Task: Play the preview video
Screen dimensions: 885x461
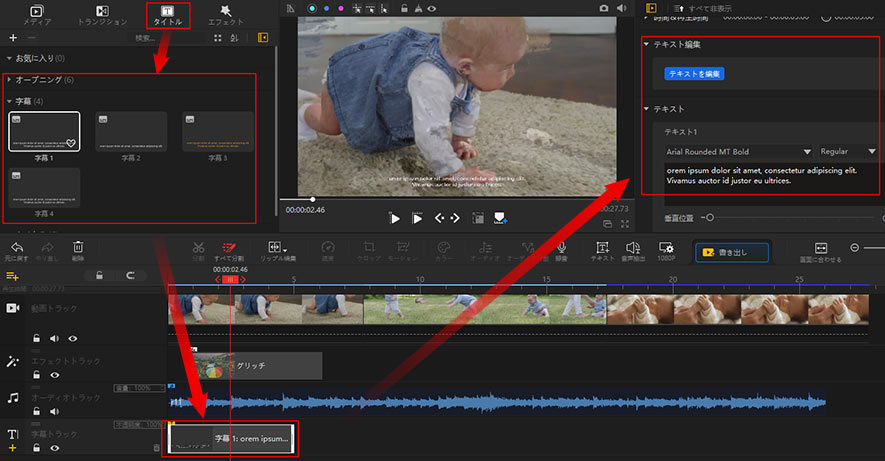Action: (x=395, y=218)
